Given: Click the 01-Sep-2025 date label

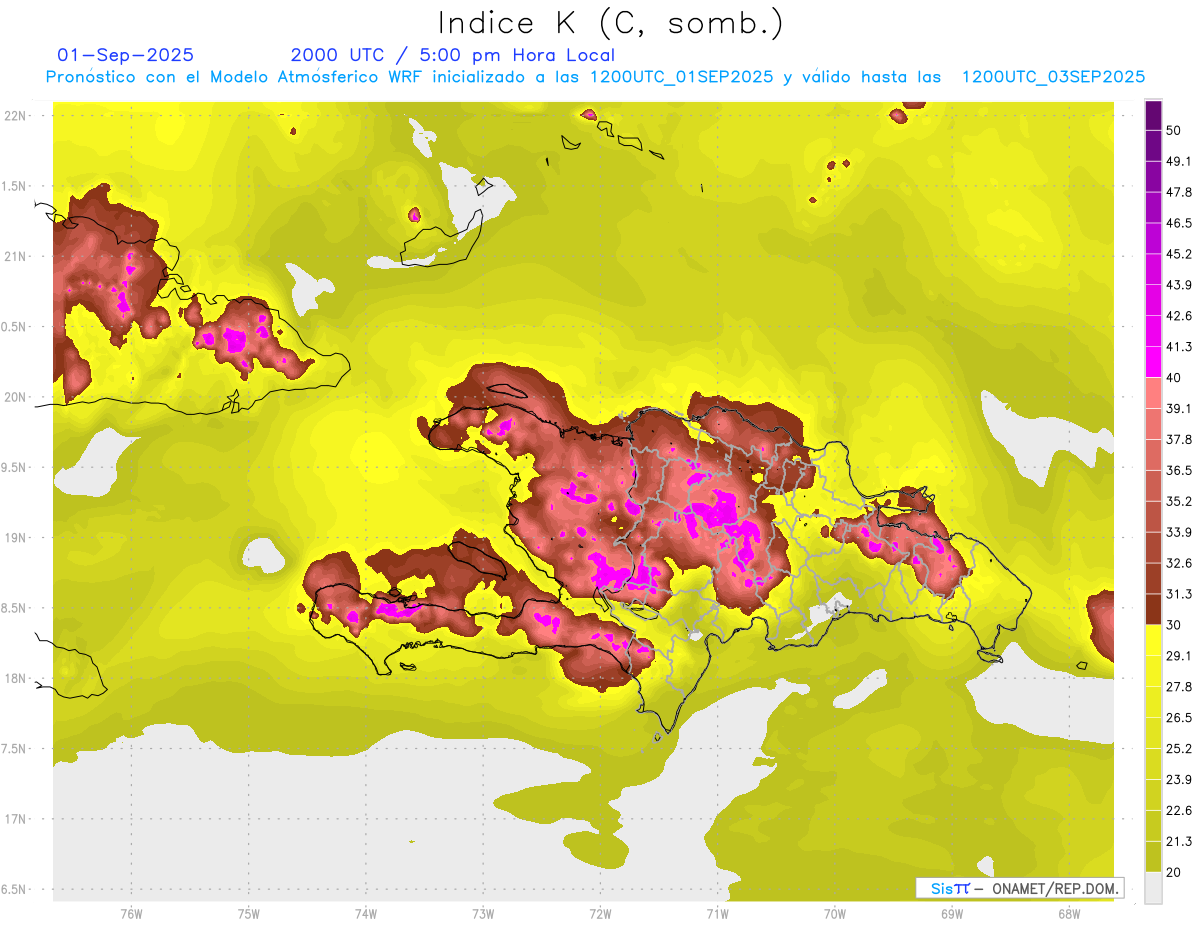Looking at the screenshot, I should pos(126,55).
